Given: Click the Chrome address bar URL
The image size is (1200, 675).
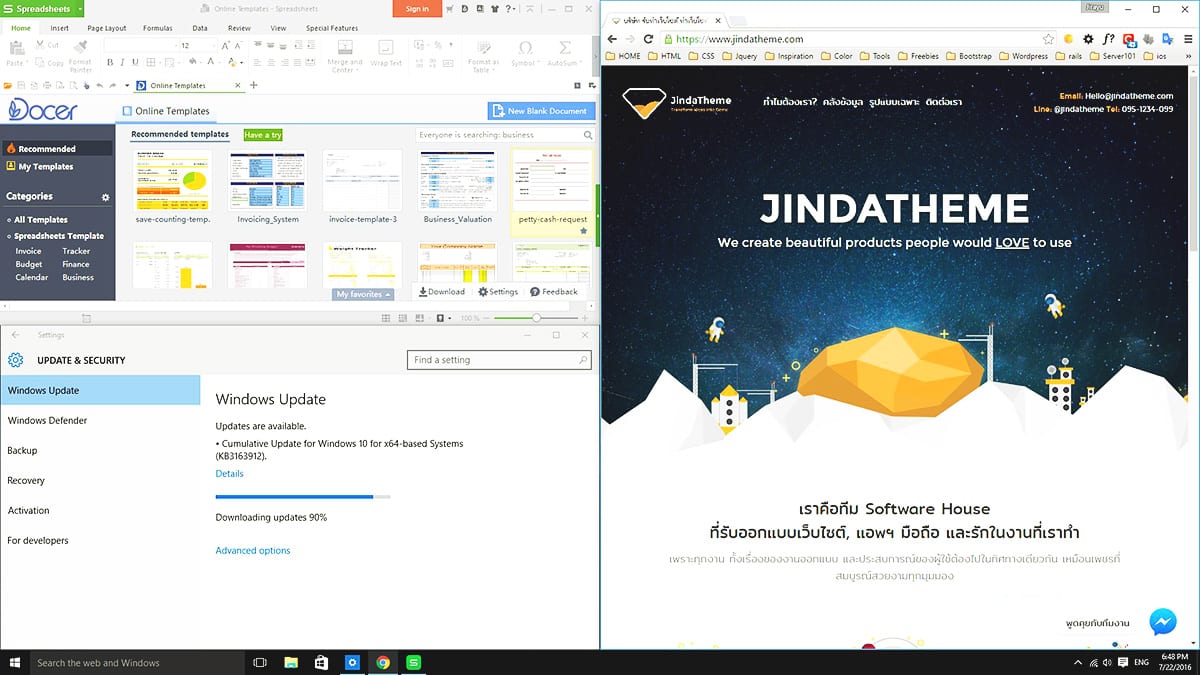Looking at the screenshot, I should point(740,39).
